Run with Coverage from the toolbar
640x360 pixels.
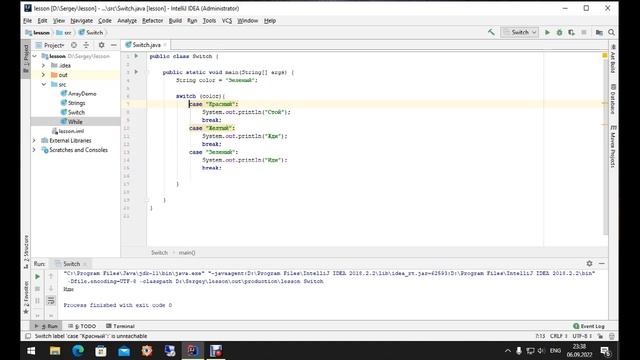coord(571,32)
